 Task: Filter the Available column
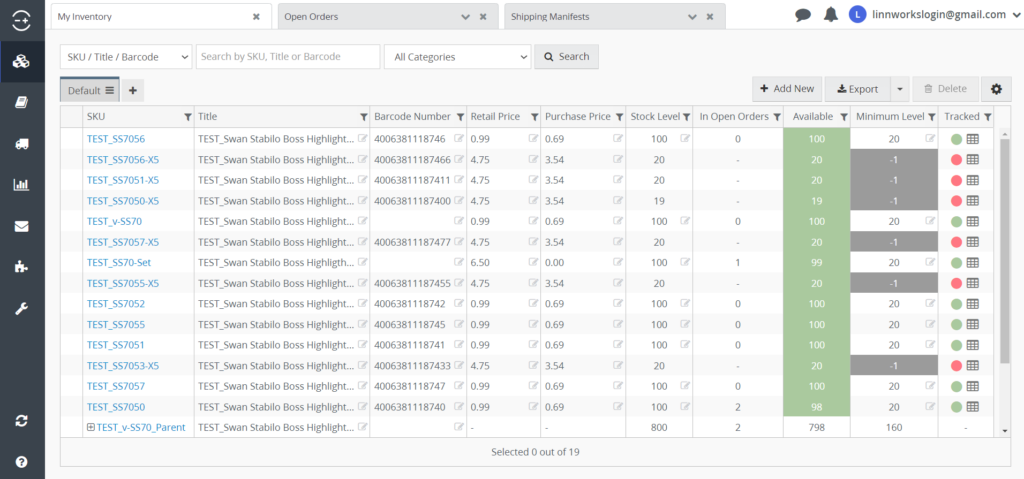[x=844, y=117]
